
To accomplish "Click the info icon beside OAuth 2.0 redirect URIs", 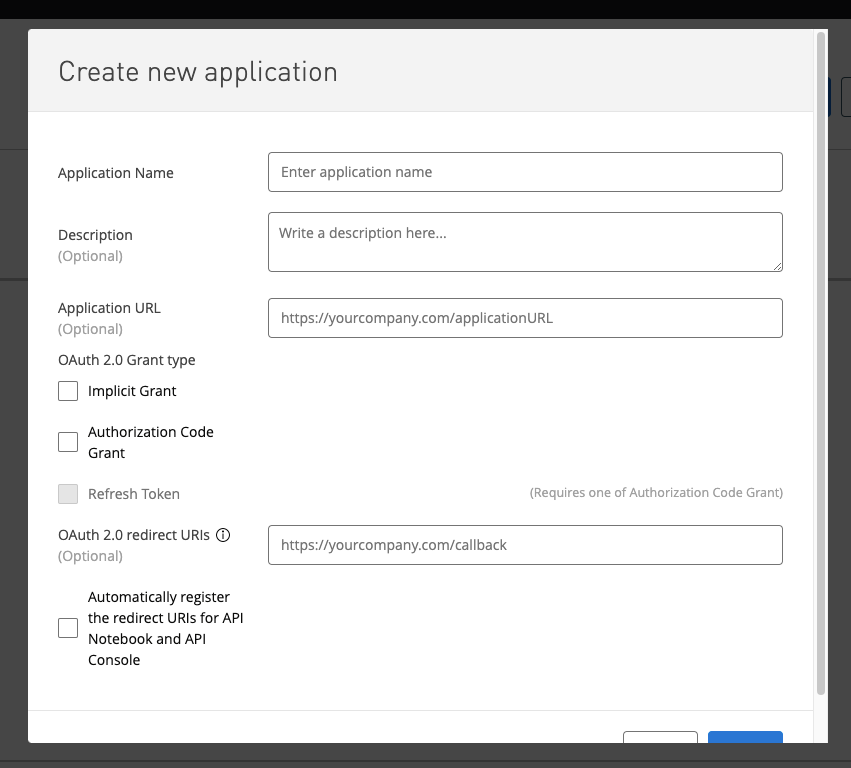I will (x=223, y=535).
